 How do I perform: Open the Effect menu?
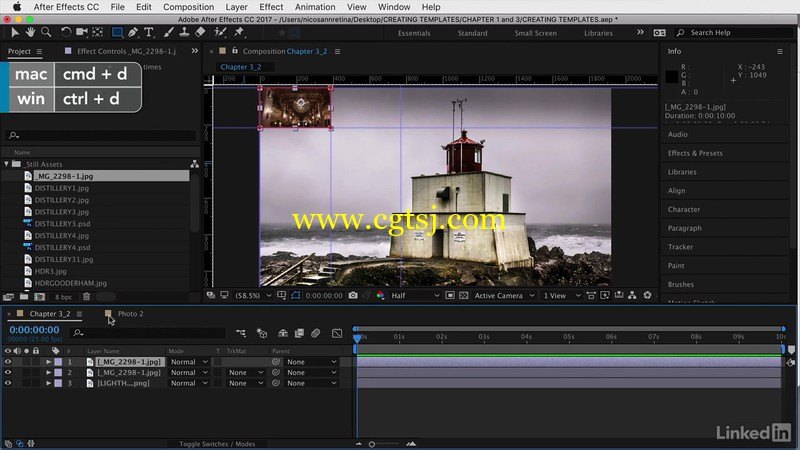point(271,7)
